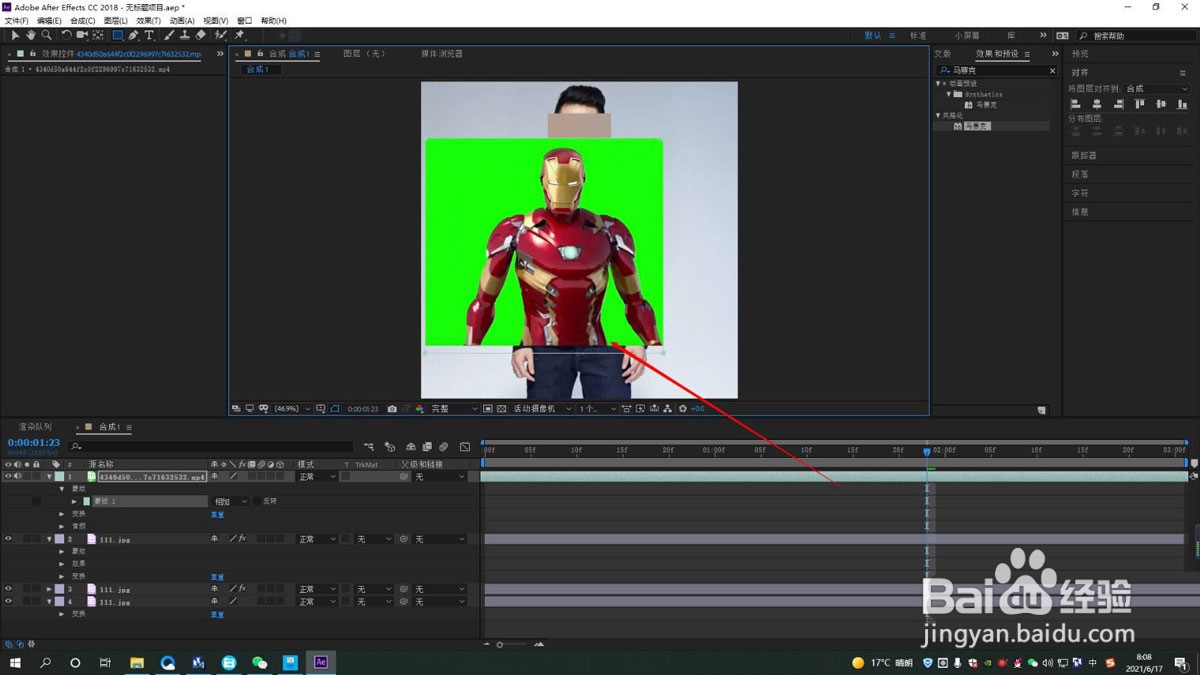Select the Puppet Pin tool
The height and width of the screenshot is (675, 1200).
point(240,35)
